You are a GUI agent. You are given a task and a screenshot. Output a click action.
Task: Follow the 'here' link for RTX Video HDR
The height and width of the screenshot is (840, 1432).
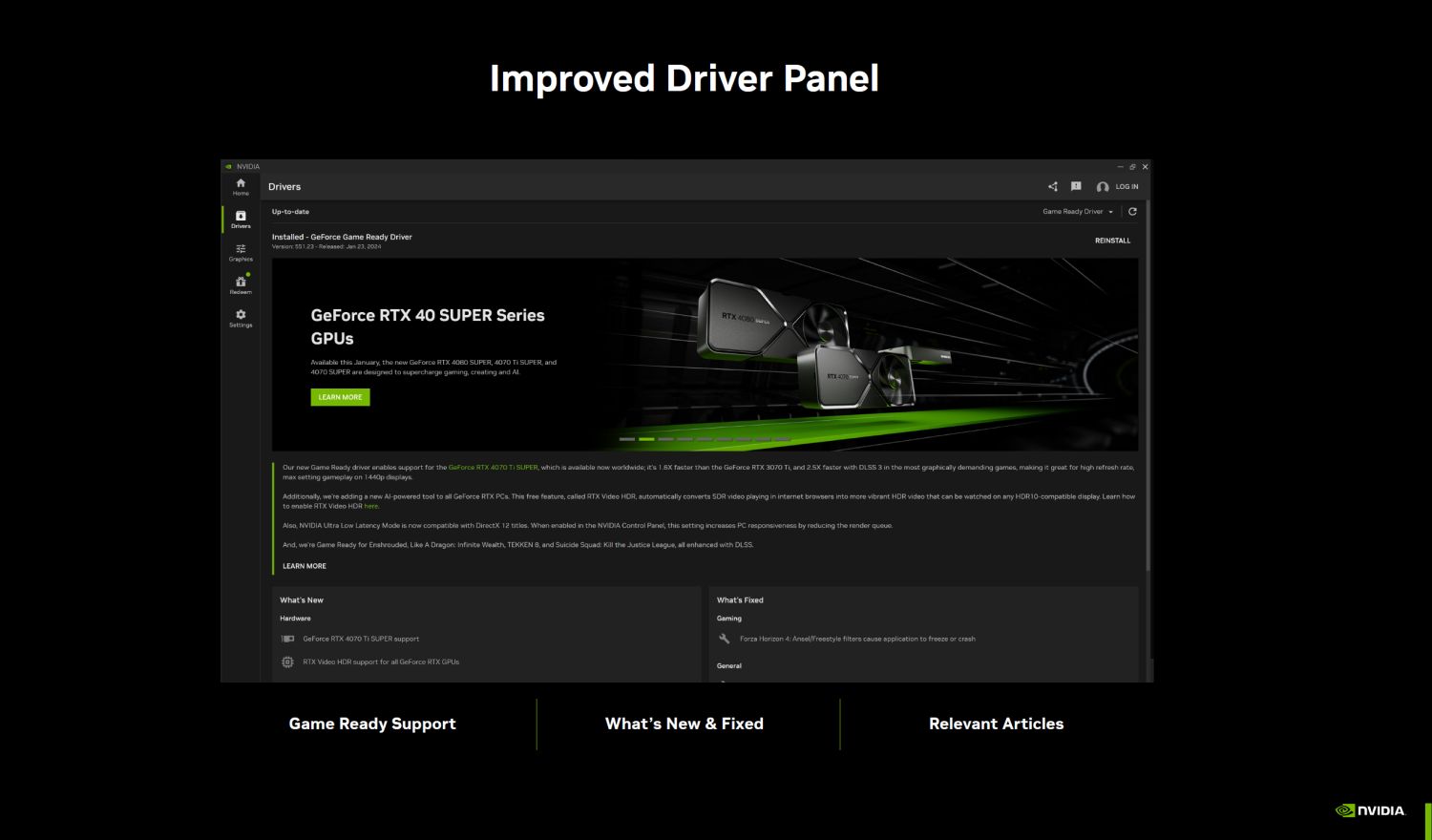pyautogui.click(x=371, y=506)
